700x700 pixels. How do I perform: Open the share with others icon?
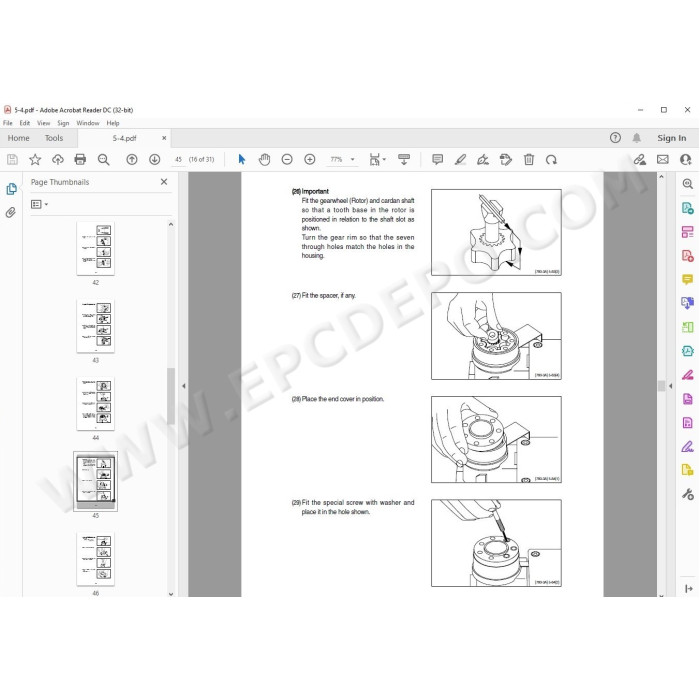(685, 159)
